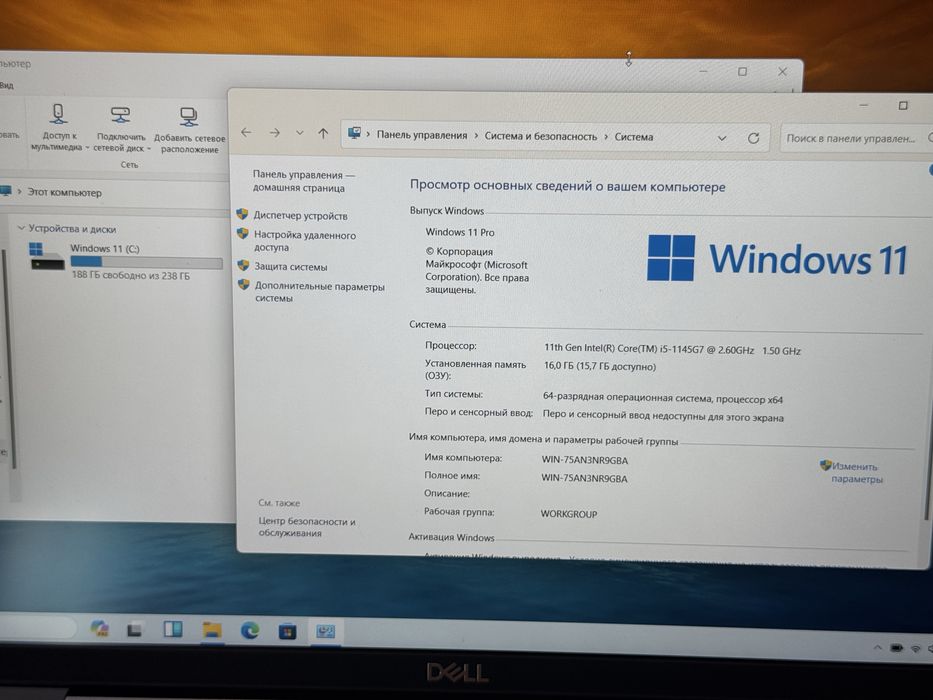Open the 'Вид' tab in Explorer window

6,85
